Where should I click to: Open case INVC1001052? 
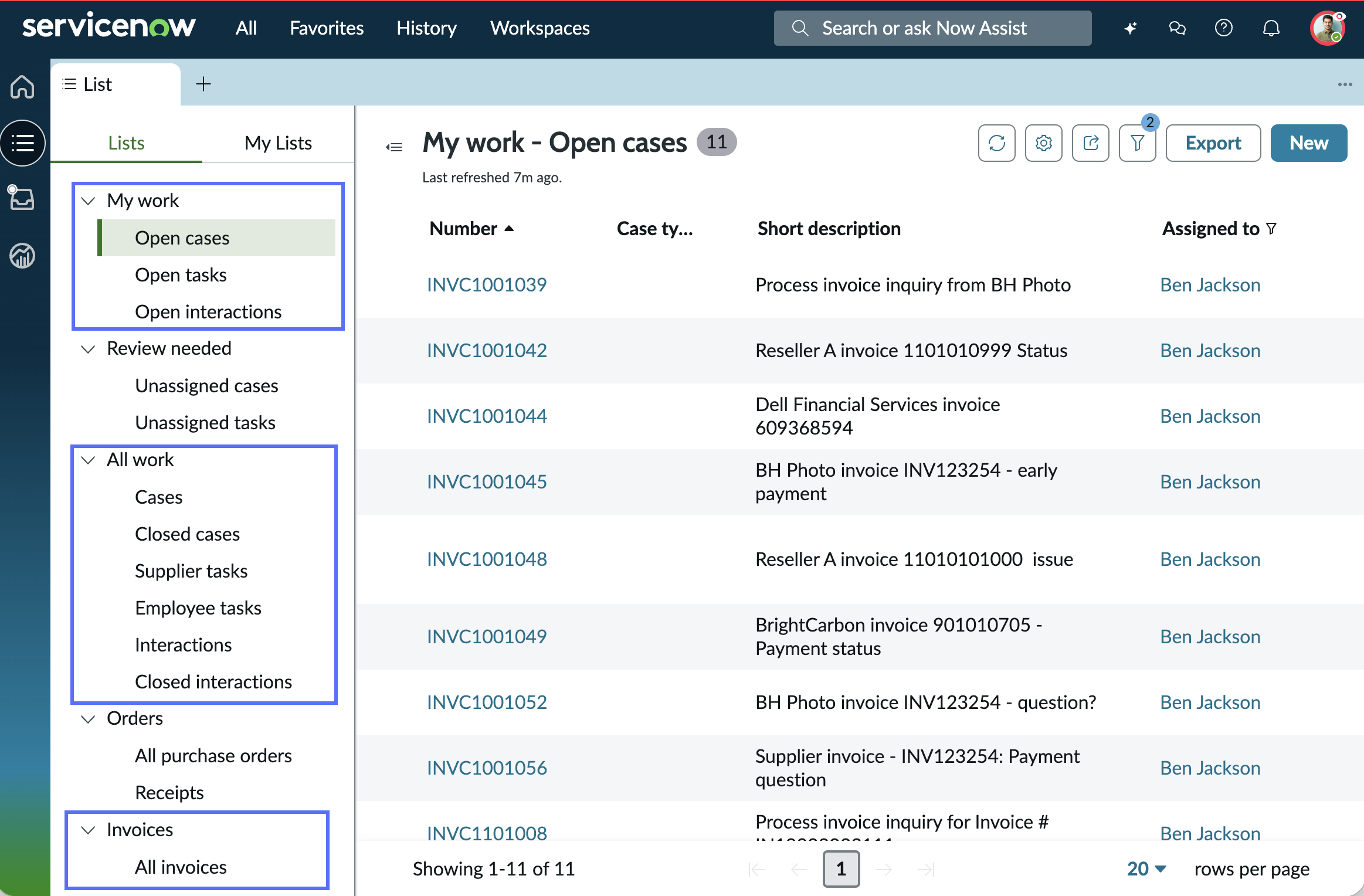(x=487, y=702)
